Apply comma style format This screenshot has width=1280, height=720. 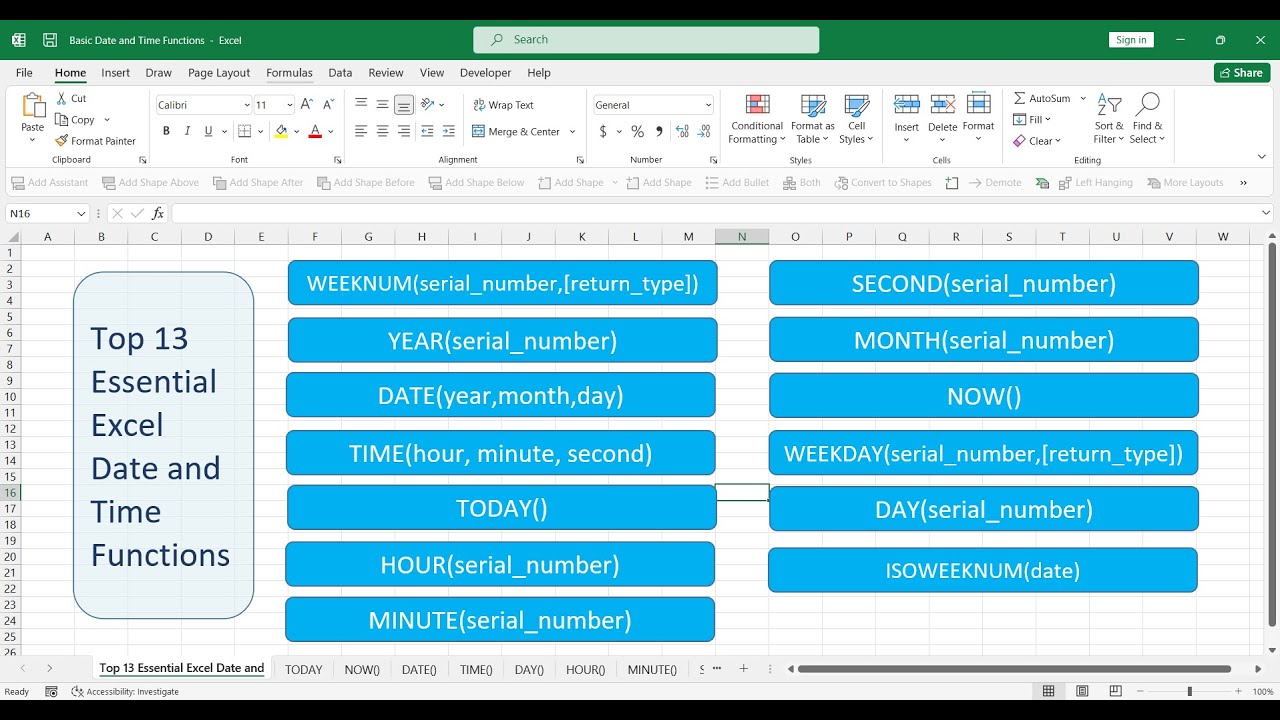[x=659, y=131]
